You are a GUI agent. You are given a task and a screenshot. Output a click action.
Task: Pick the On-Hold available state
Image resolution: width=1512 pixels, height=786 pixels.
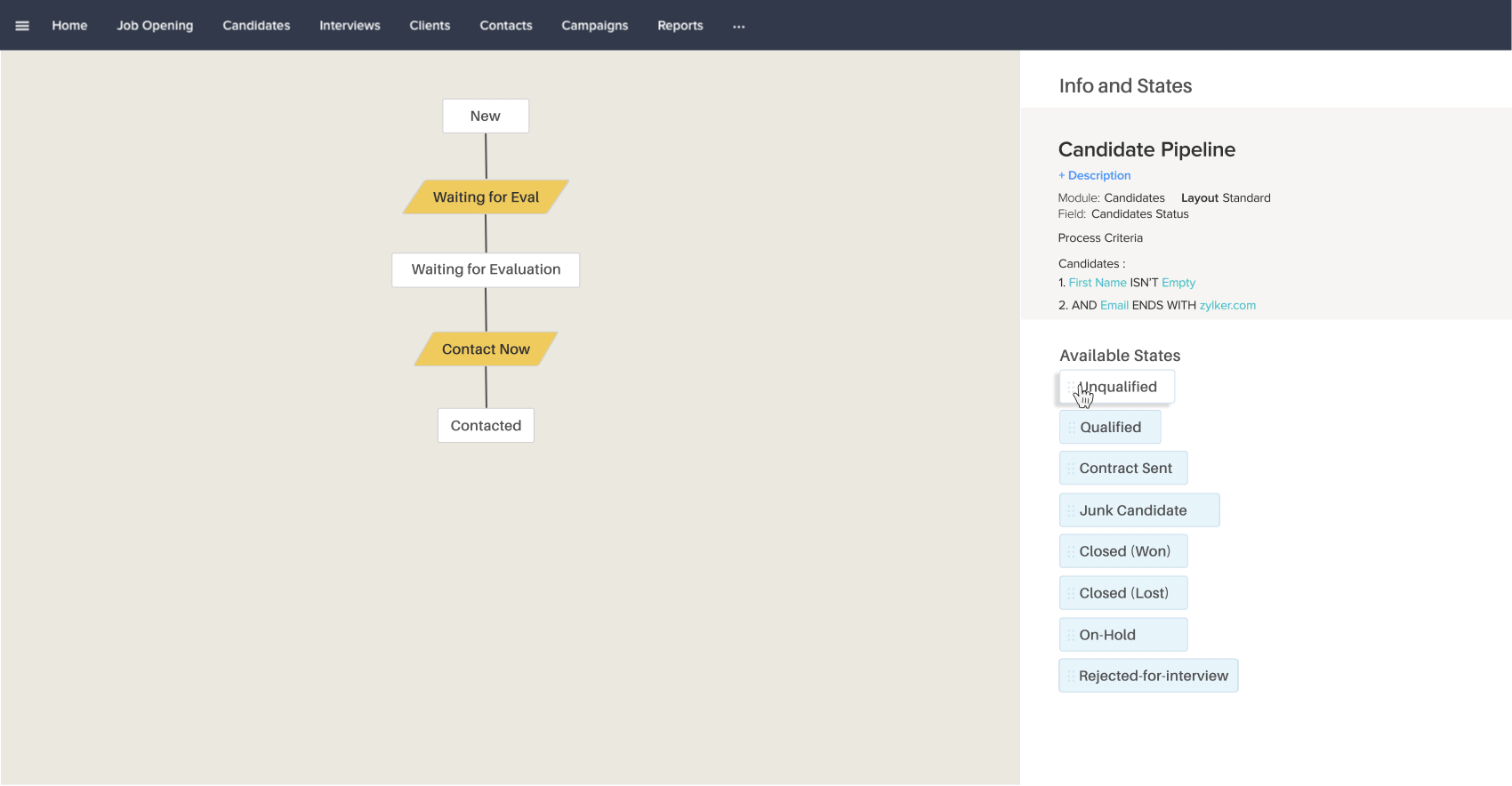(1123, 635)
